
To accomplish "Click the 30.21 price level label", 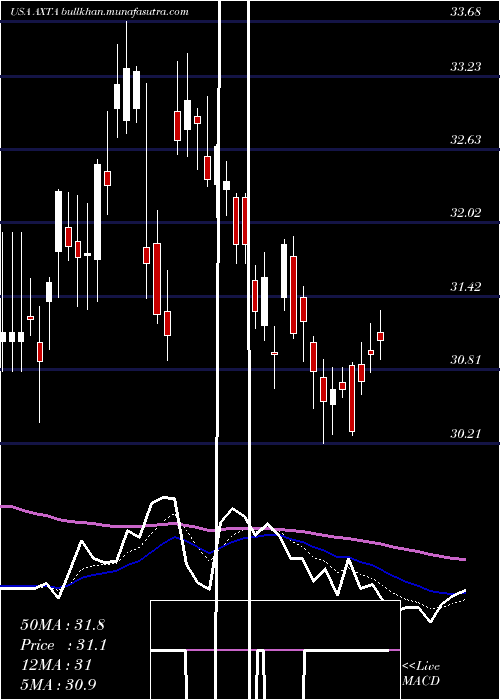I will click(x=466, y=433).
